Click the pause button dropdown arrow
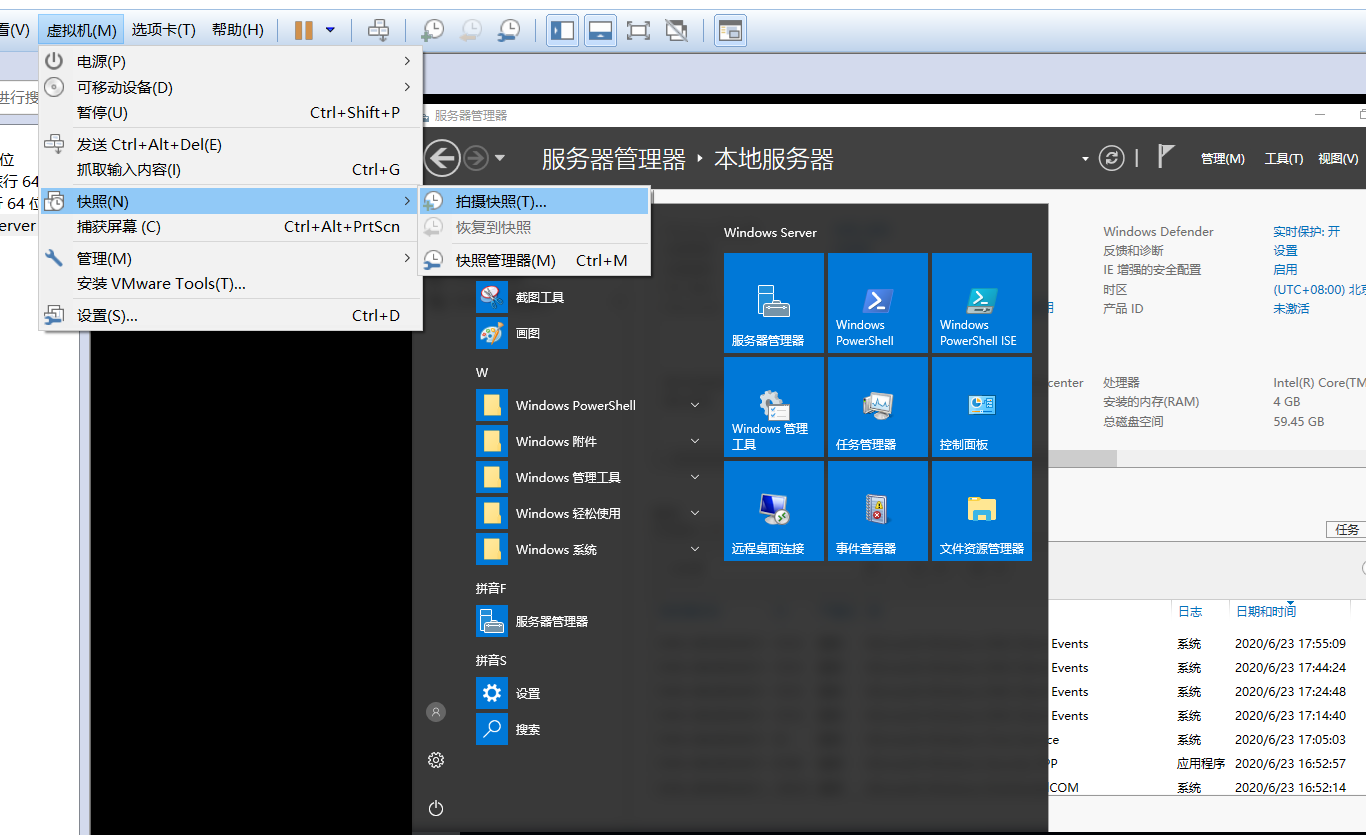 331,30
